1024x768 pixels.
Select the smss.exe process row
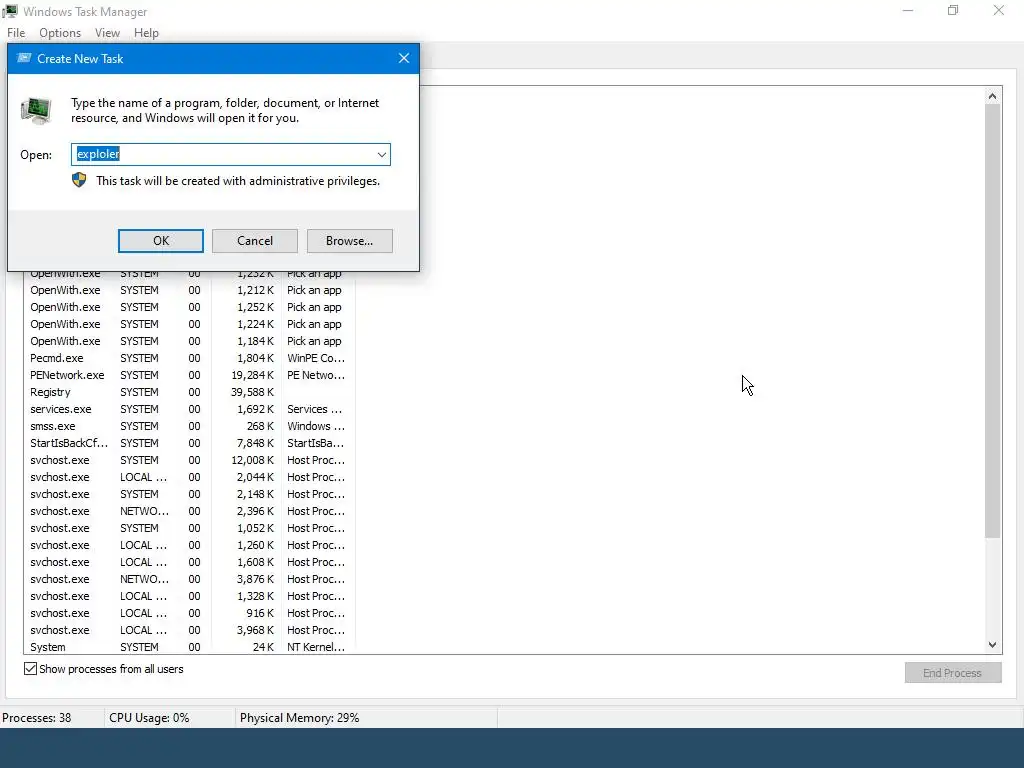coord(189,426)
